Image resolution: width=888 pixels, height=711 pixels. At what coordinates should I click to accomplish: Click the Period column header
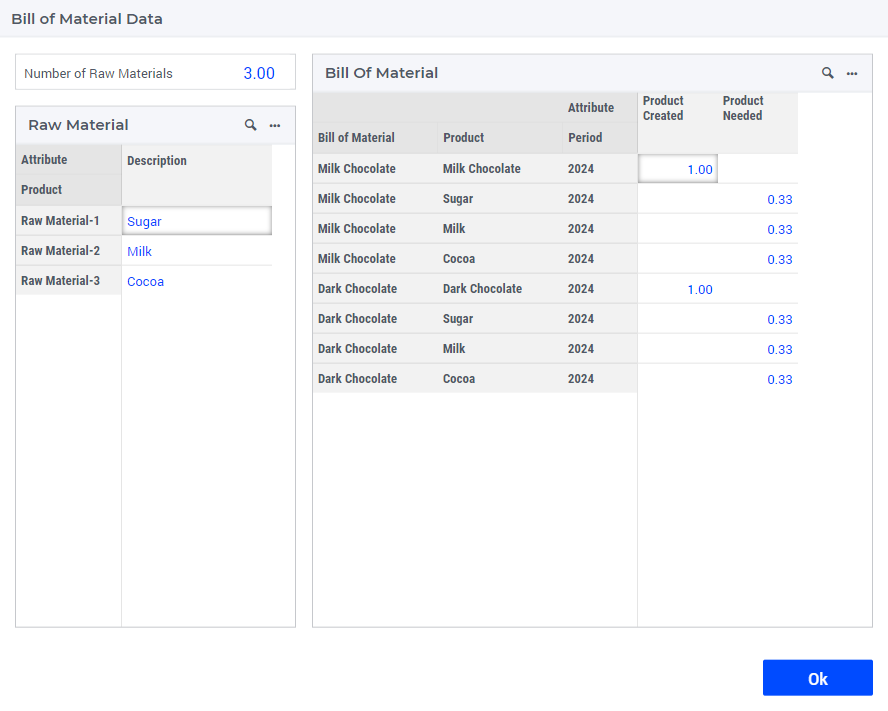pos(600,138)
